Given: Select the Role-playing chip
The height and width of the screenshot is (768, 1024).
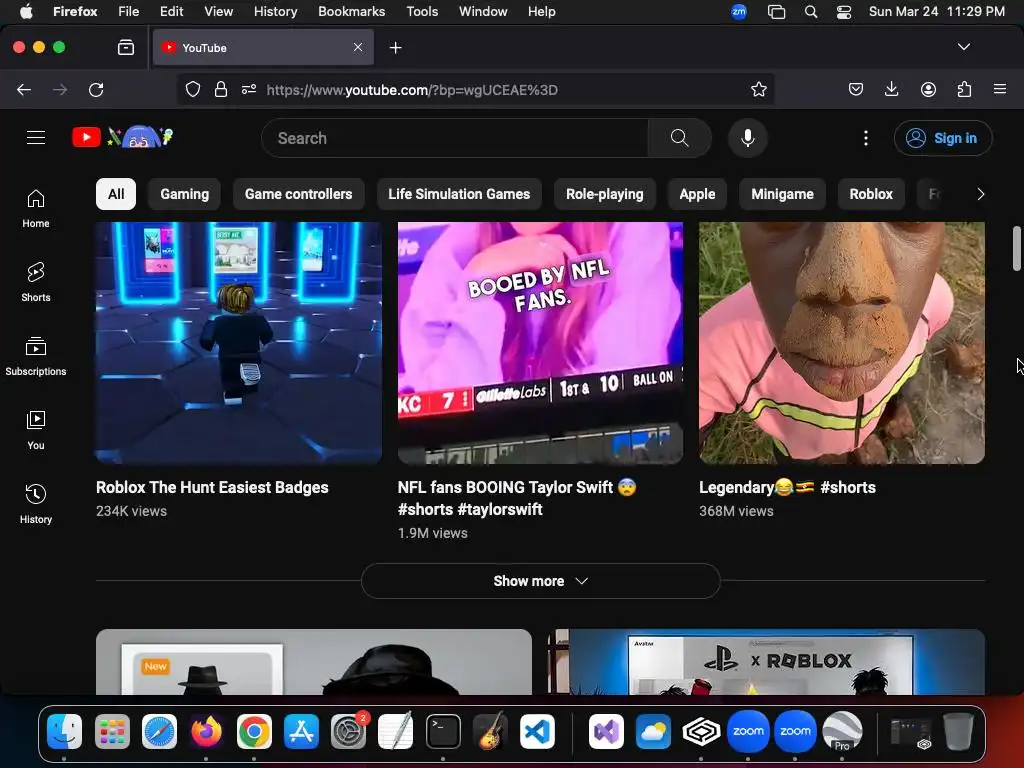Looking at the screenshot, I should pos(605,194).
